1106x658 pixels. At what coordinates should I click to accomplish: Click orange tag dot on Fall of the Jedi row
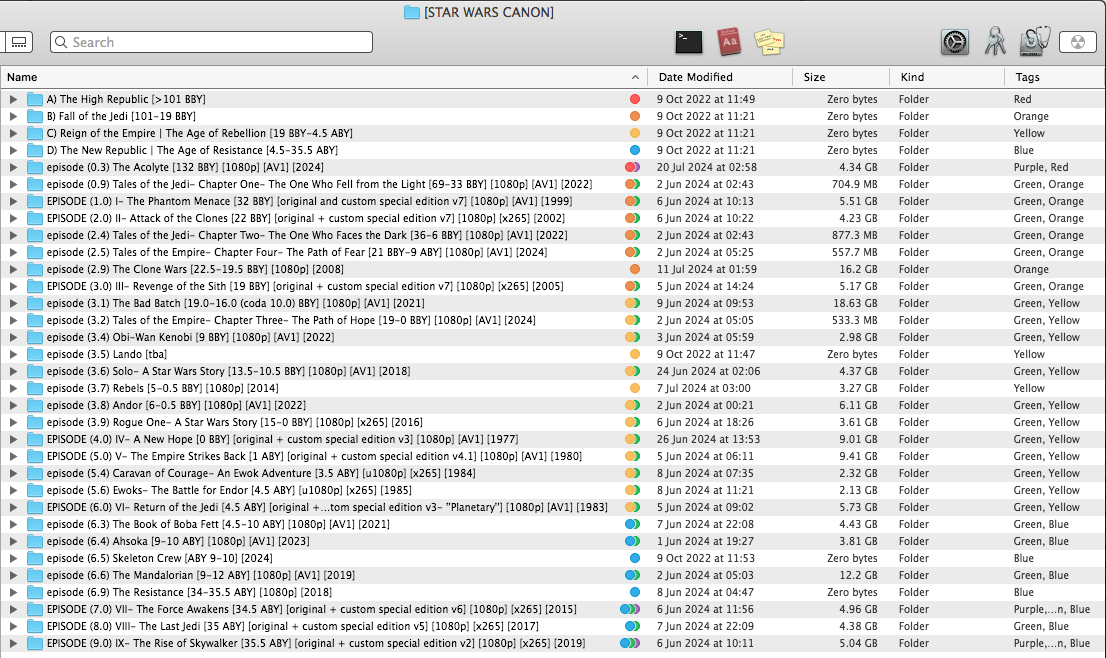(x=635, y=116)
